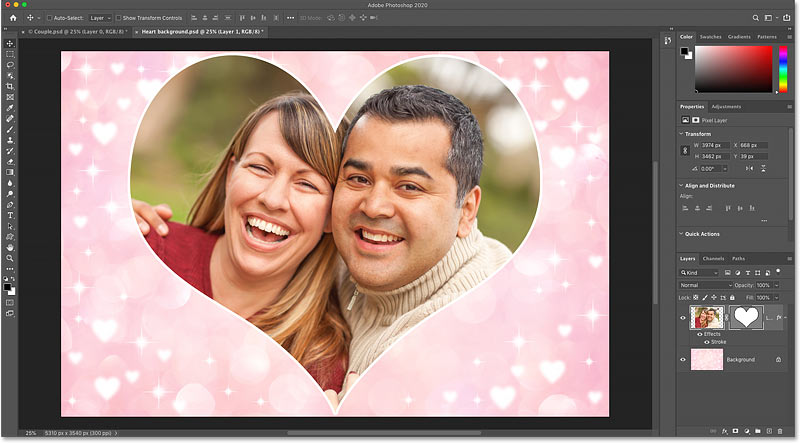Open the Kind filter dropdown
The image size is (801, 444).
point(699,273)
